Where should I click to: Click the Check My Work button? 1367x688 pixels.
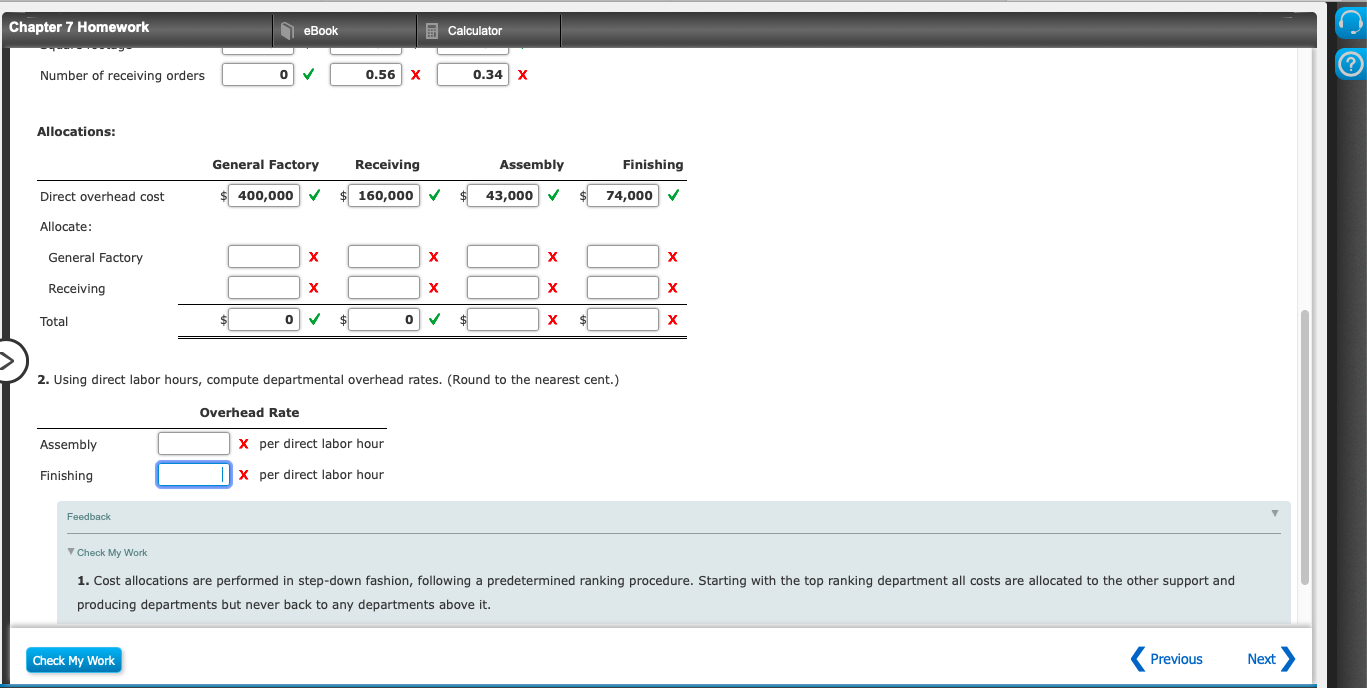click(x=74, y=661)
